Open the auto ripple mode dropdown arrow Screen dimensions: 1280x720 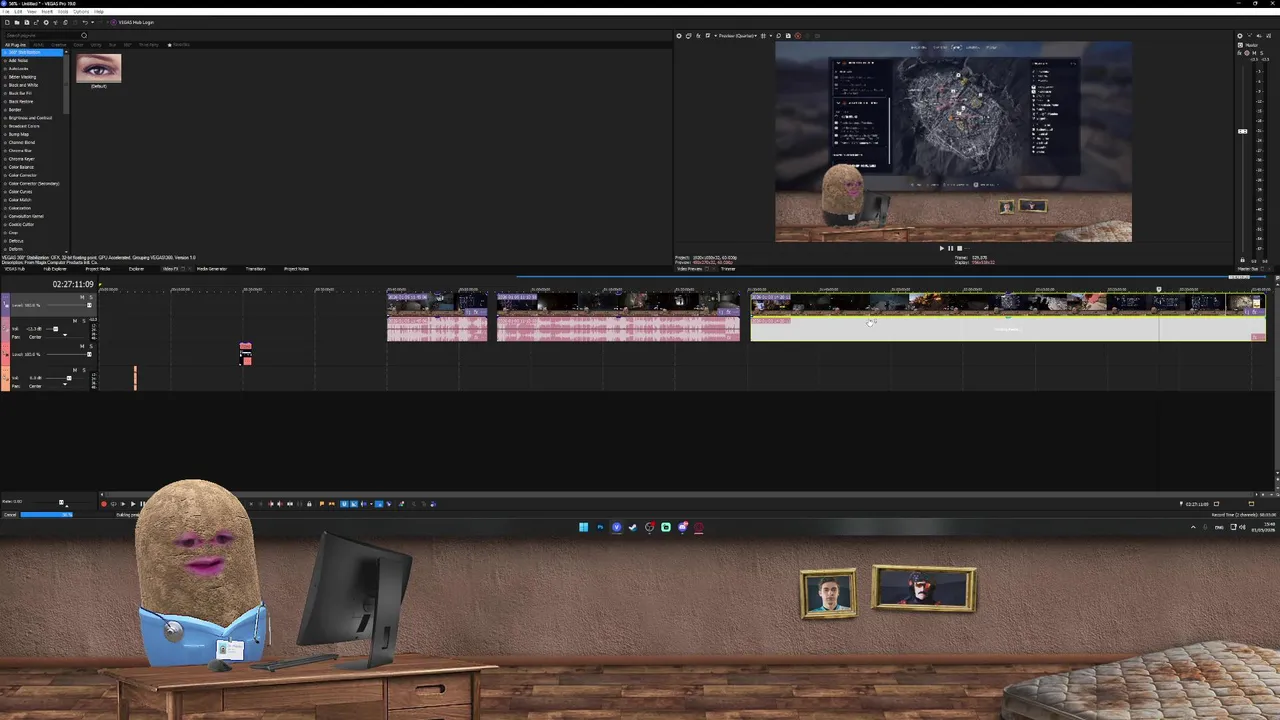[371, 504]
